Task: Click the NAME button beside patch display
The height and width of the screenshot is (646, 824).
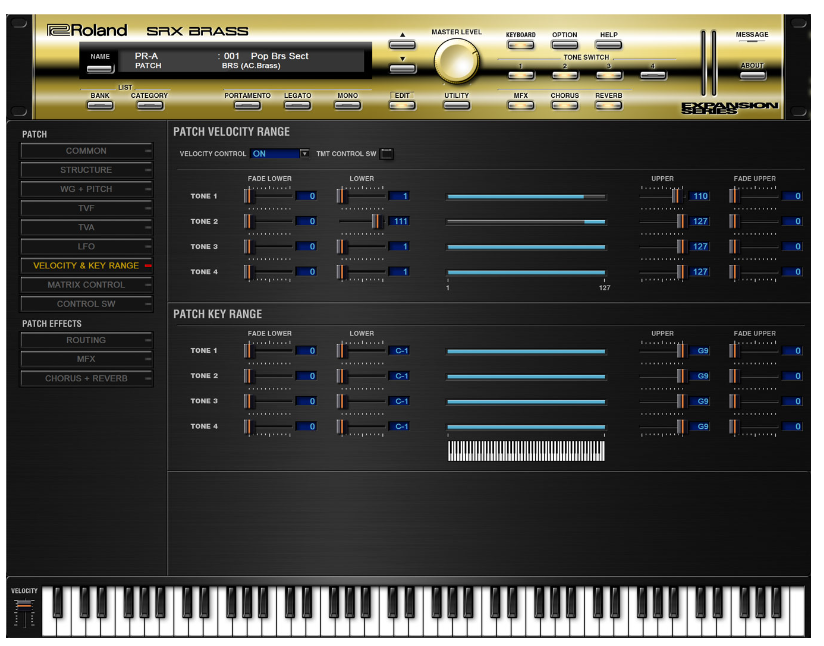Action: click(100, 68)
